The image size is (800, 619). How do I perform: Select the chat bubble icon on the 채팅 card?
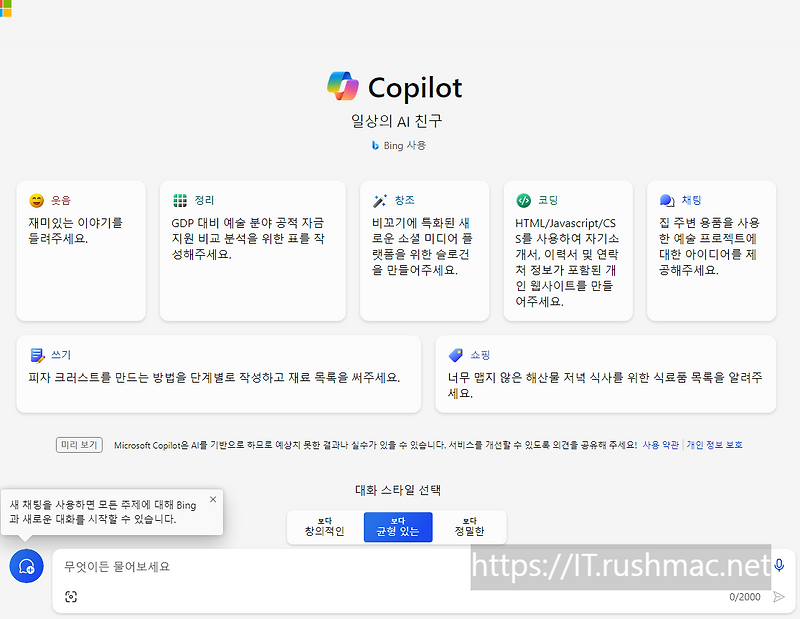coord(664,198)
